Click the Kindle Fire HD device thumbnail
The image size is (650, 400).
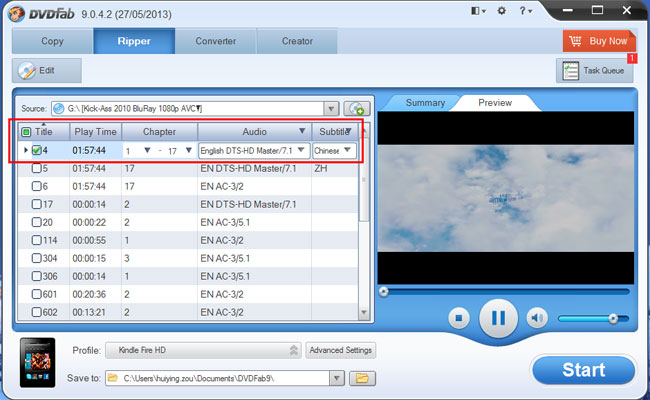click(37, 362)
